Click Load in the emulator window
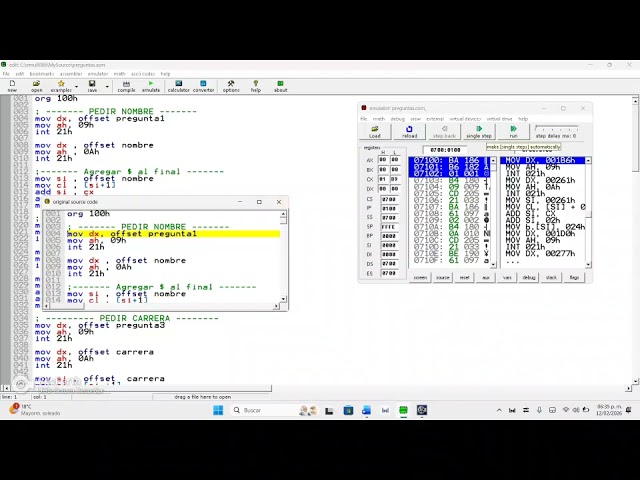The image size is (640, 480). point(375,131)
